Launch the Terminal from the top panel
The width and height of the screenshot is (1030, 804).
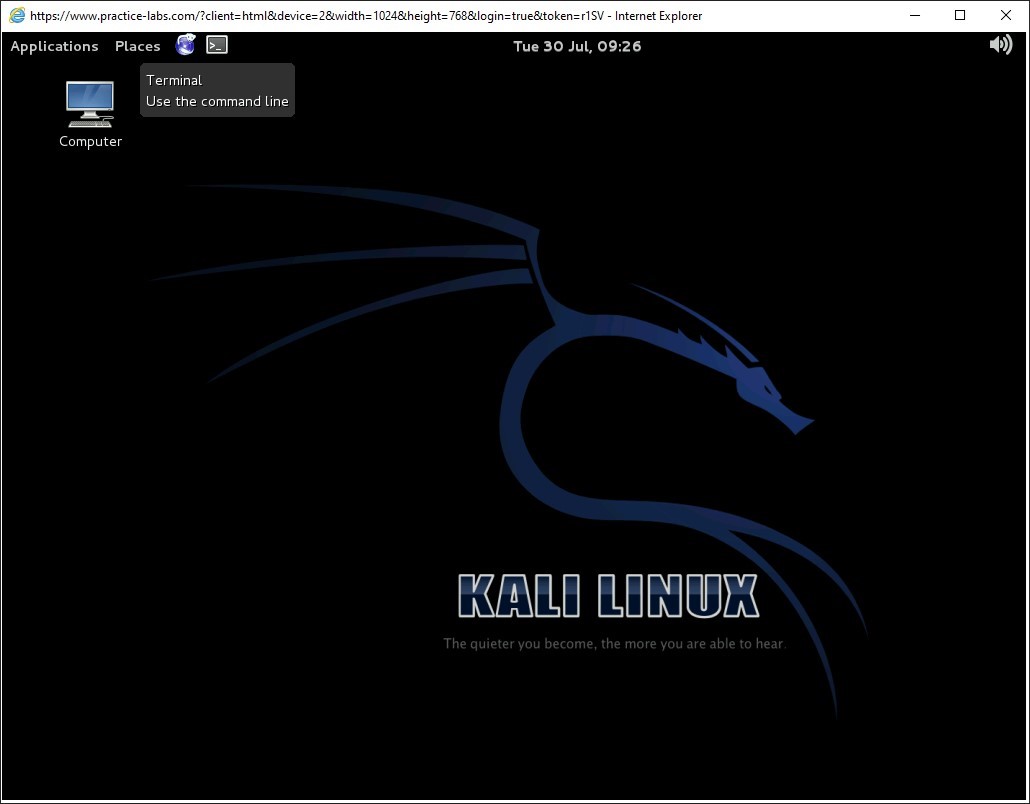tap(217, 45)
